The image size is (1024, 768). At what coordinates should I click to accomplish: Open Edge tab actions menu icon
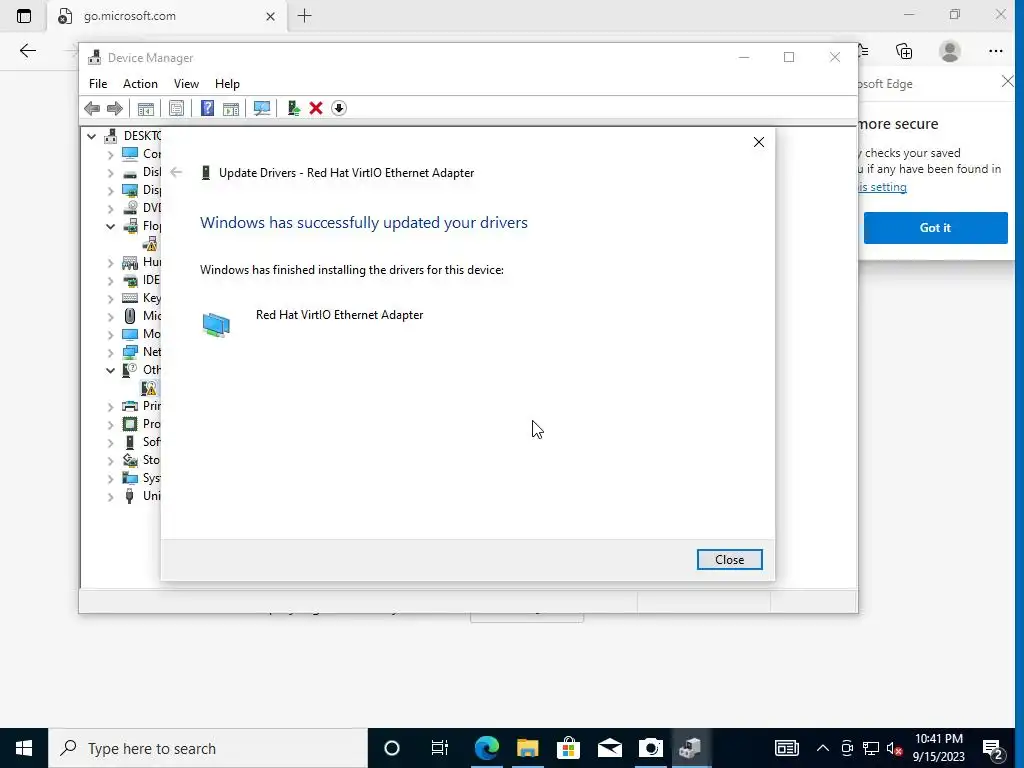tap(24, 16)
